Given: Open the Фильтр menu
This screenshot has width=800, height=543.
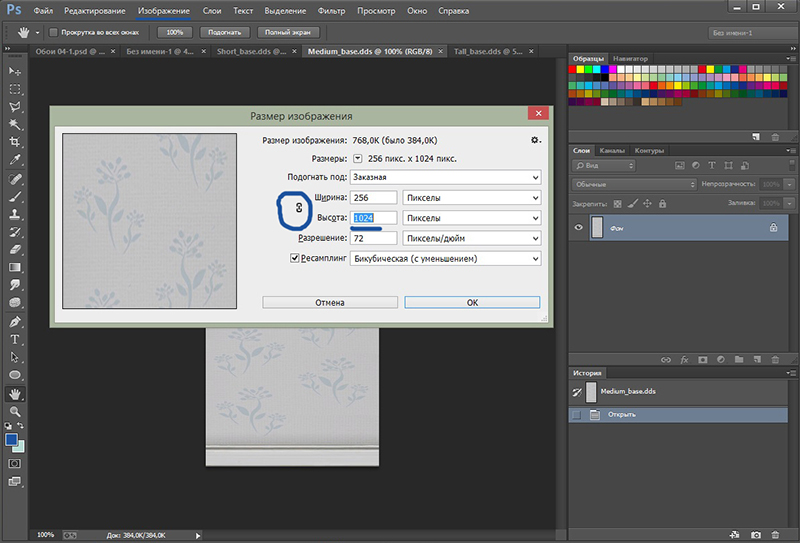Looking at the screenshot, I should pos(331,10).
